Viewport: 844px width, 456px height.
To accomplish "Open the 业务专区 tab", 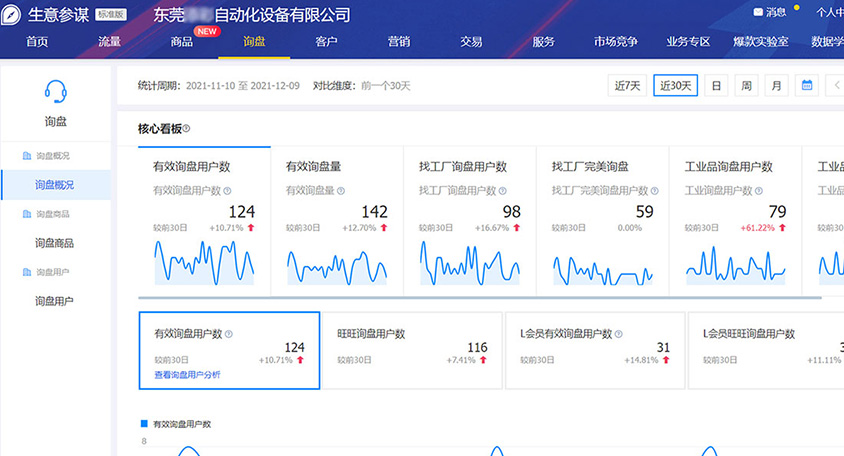I will coord(688,41).
